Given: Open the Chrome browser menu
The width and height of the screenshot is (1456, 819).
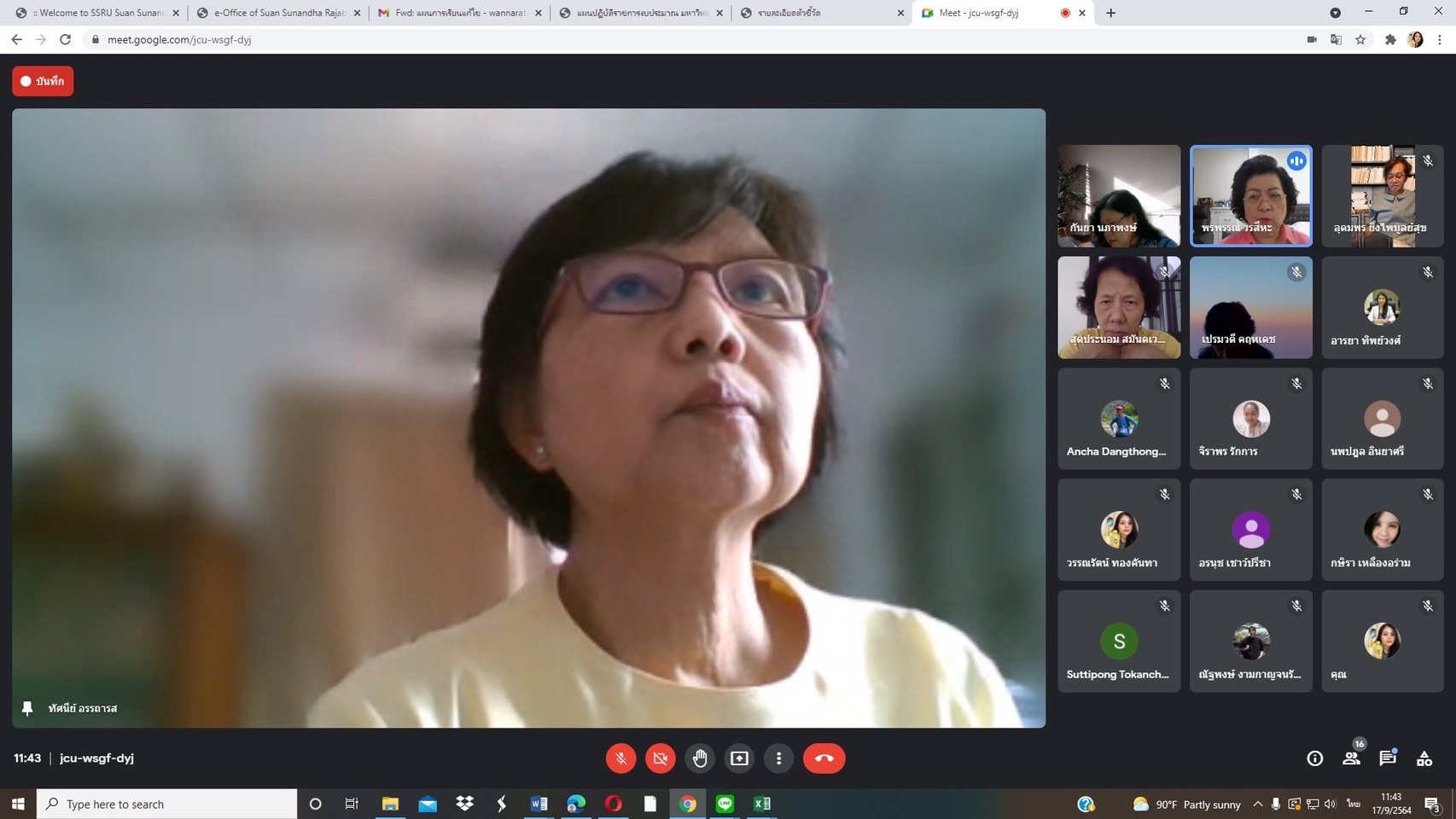Looking at the screenshot, I should [x=1440, y=39].
